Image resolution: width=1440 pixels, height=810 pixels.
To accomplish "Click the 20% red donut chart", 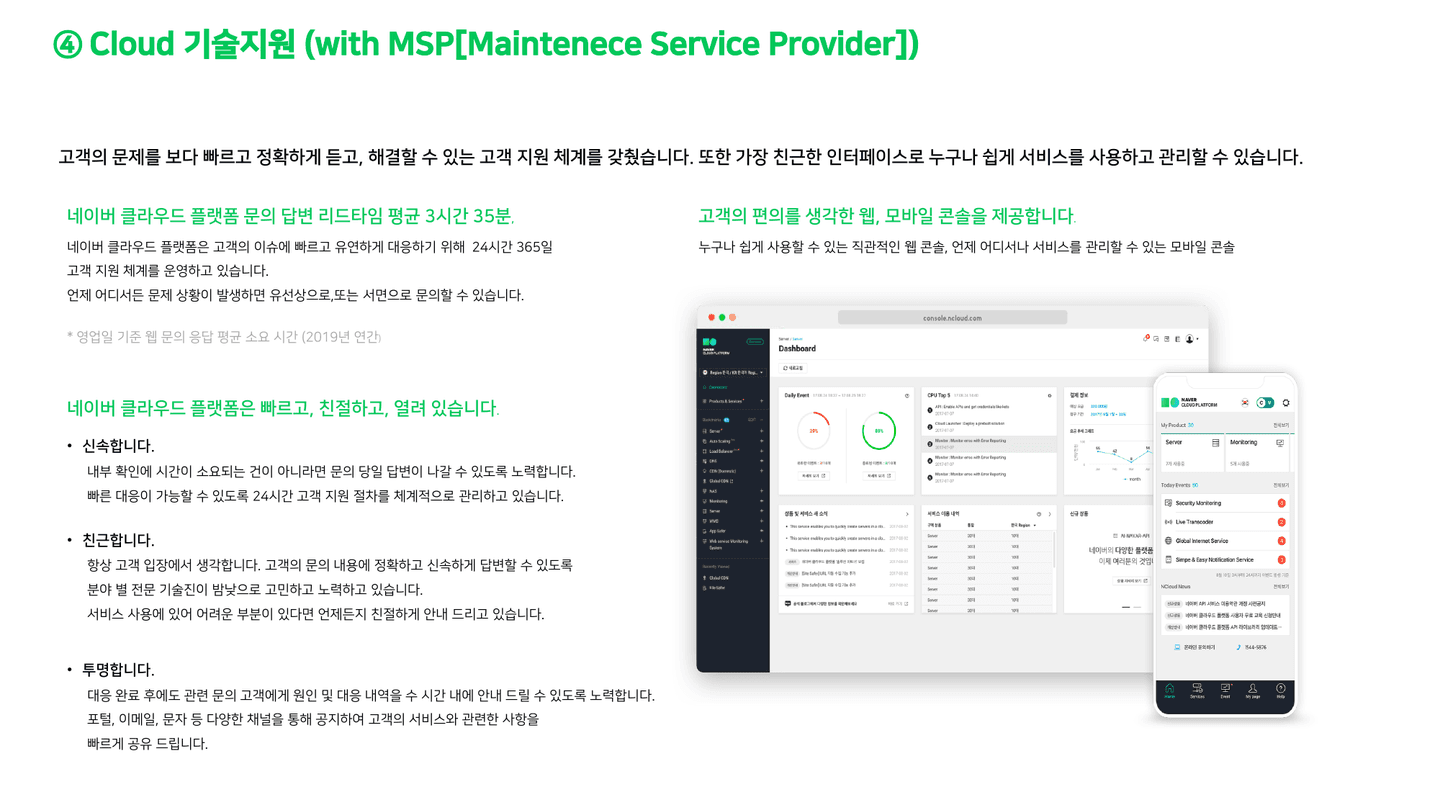I will 814,431.
